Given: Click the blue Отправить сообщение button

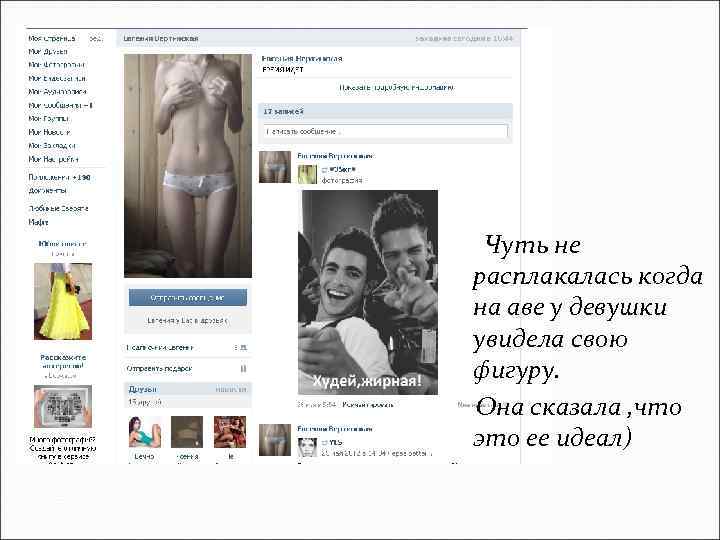Looking at the screenshot, I should point(188,298).
